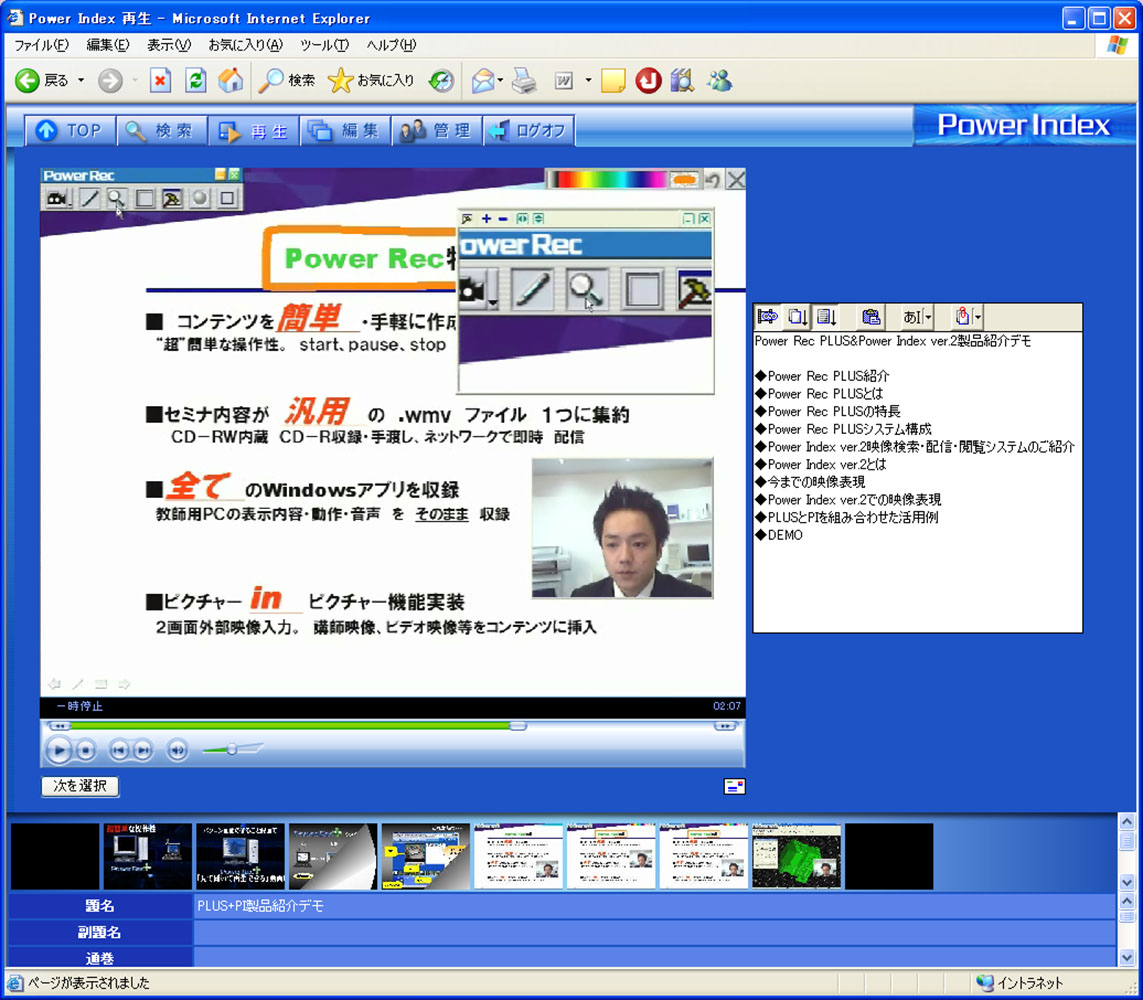Expand the あI input mode dropdown arrow
1143x1000 pixels.
(x=929, y=317)
